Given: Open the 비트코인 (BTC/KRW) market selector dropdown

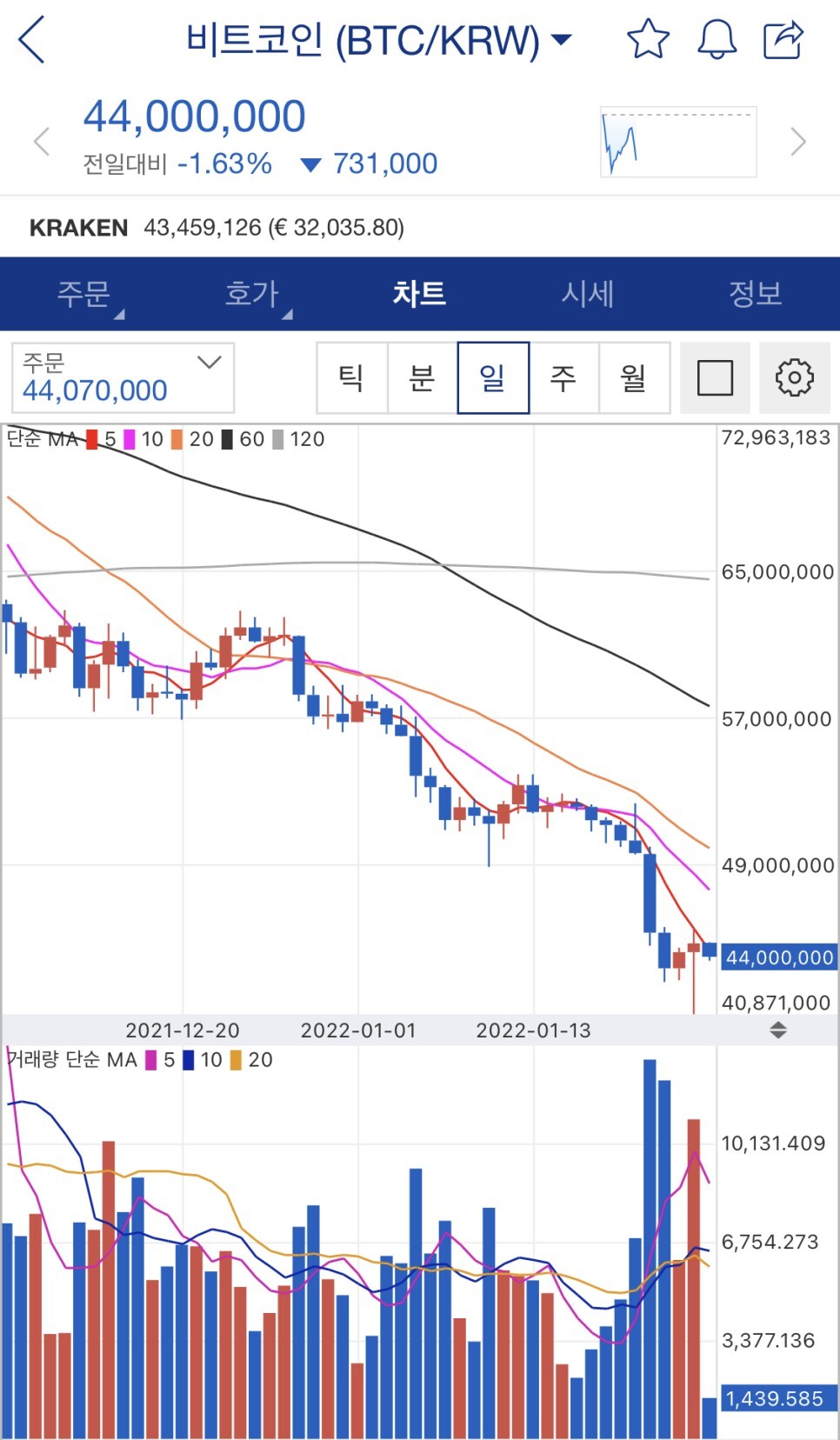Looking at the screenshot, I should coord(379,40).
